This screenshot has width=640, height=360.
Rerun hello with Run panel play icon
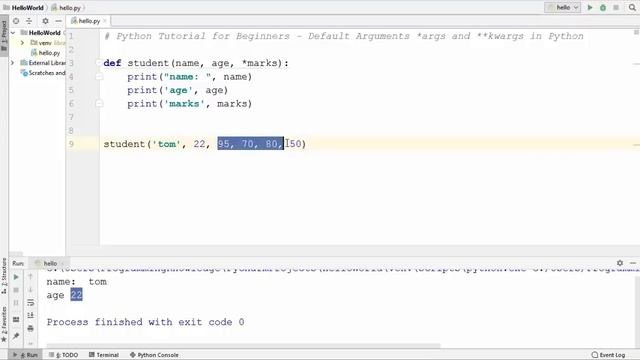click(16, 277)
